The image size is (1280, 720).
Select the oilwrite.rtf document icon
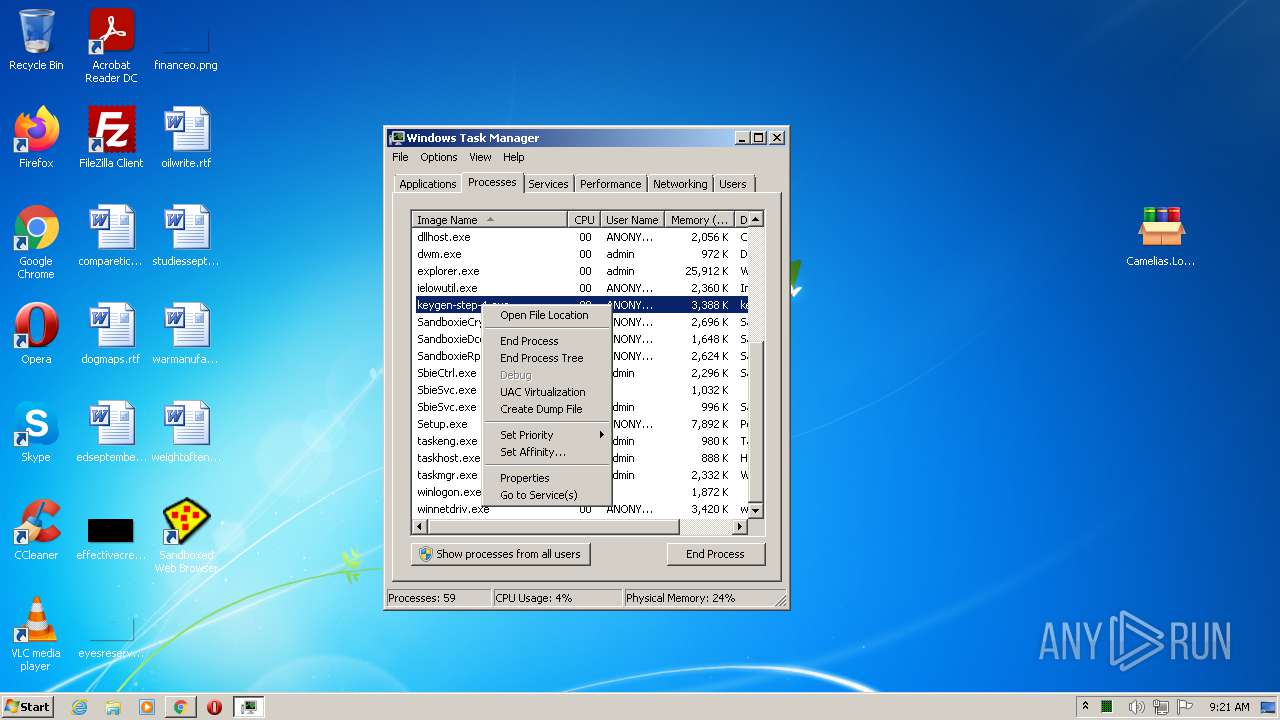click(186, 138)
